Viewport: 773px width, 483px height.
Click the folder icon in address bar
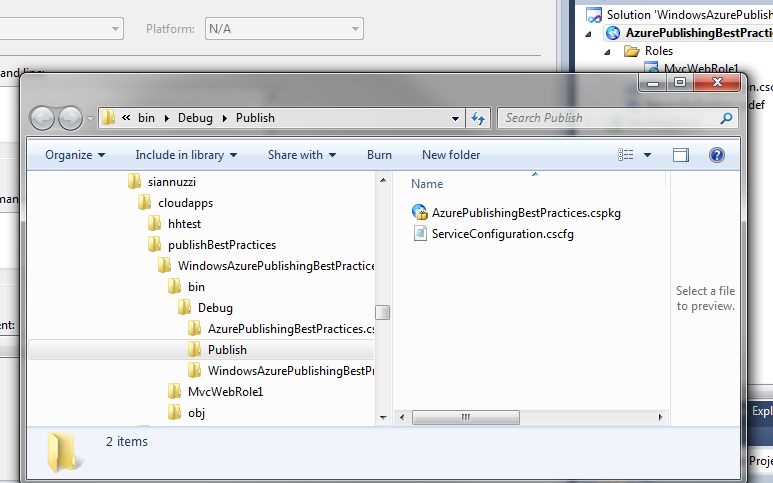(x=108, y=118)
